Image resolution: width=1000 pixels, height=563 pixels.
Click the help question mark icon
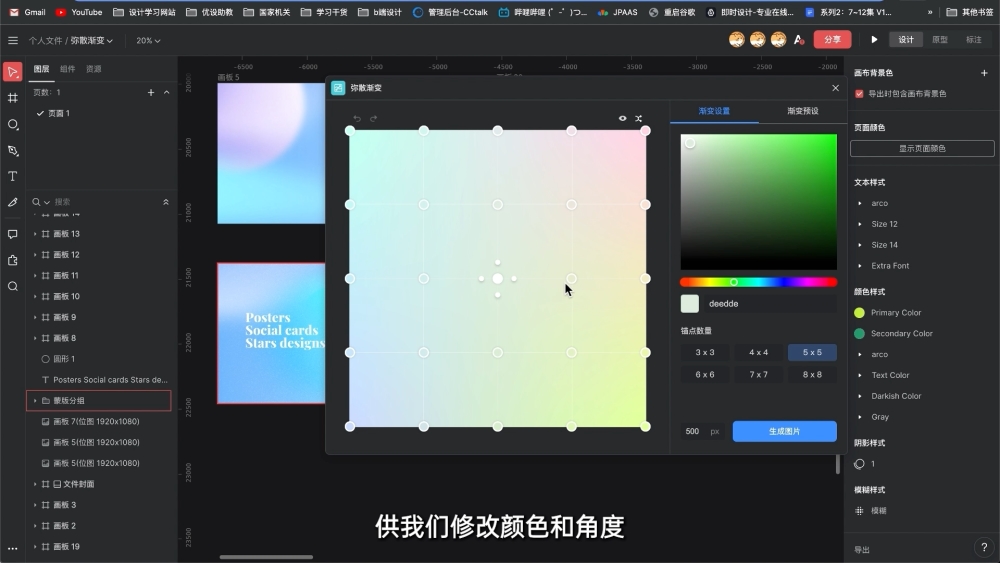pos(984,547)
